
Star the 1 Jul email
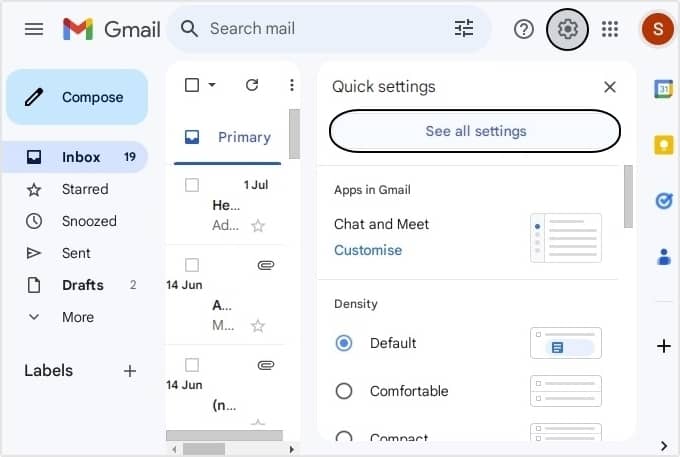coord(258,225)
